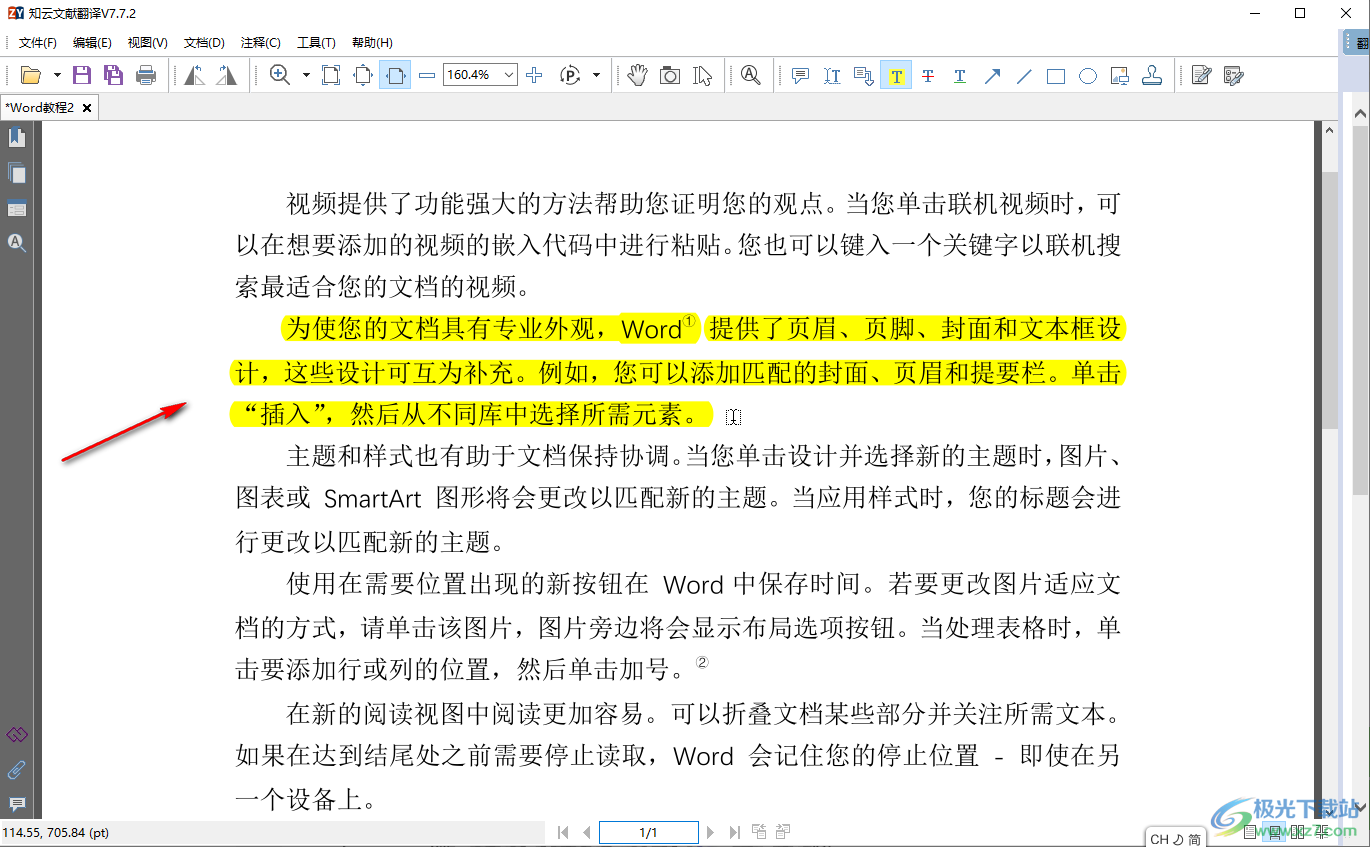
Task: Click the CH input language indicator
Action: click(x=1159, y=839)
